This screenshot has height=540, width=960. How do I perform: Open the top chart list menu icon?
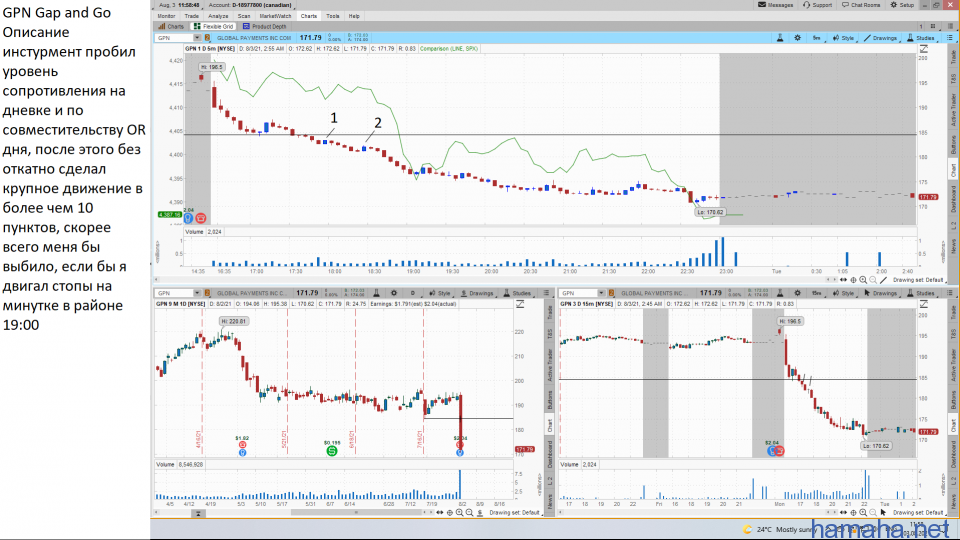coord(949,38)
